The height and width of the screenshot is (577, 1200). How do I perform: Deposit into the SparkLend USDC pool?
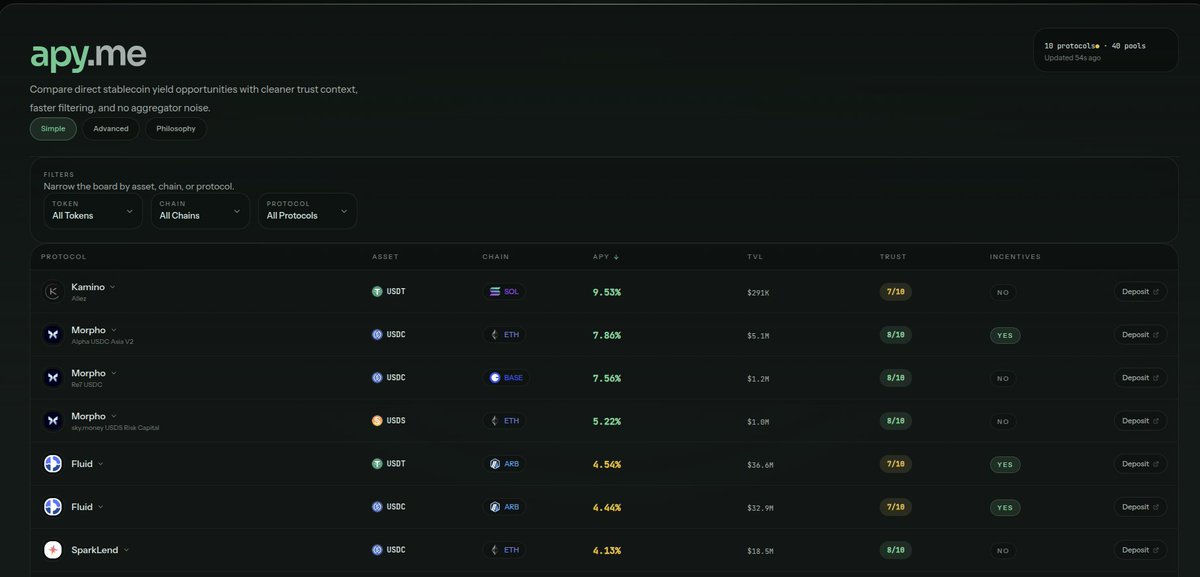(1140, 550)
